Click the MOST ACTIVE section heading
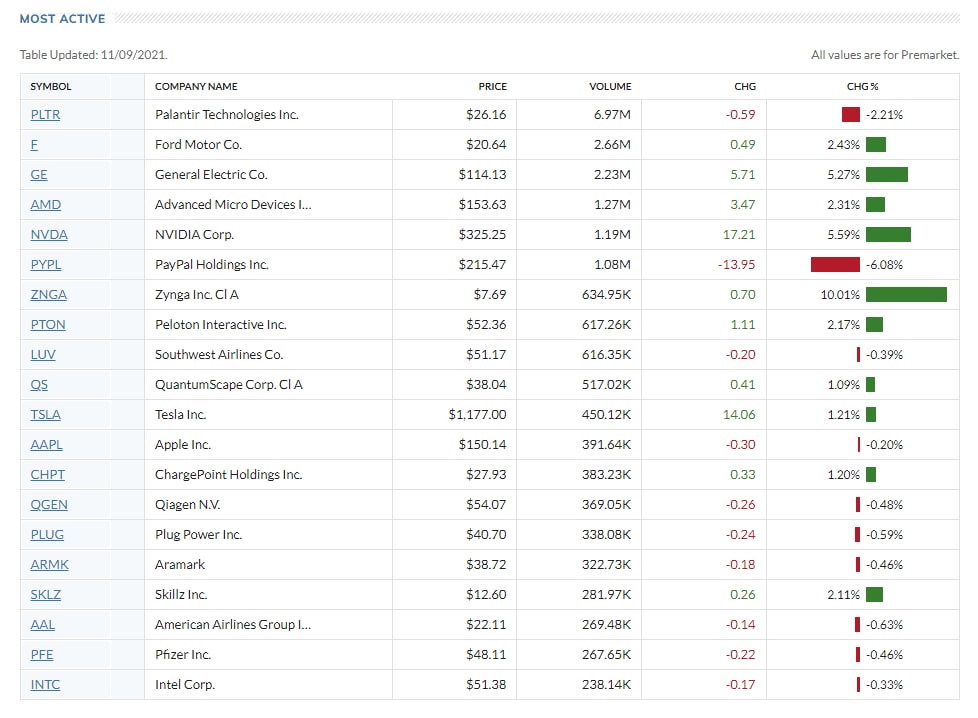Viewport: 978px width, 718px height. click(62, 19)
